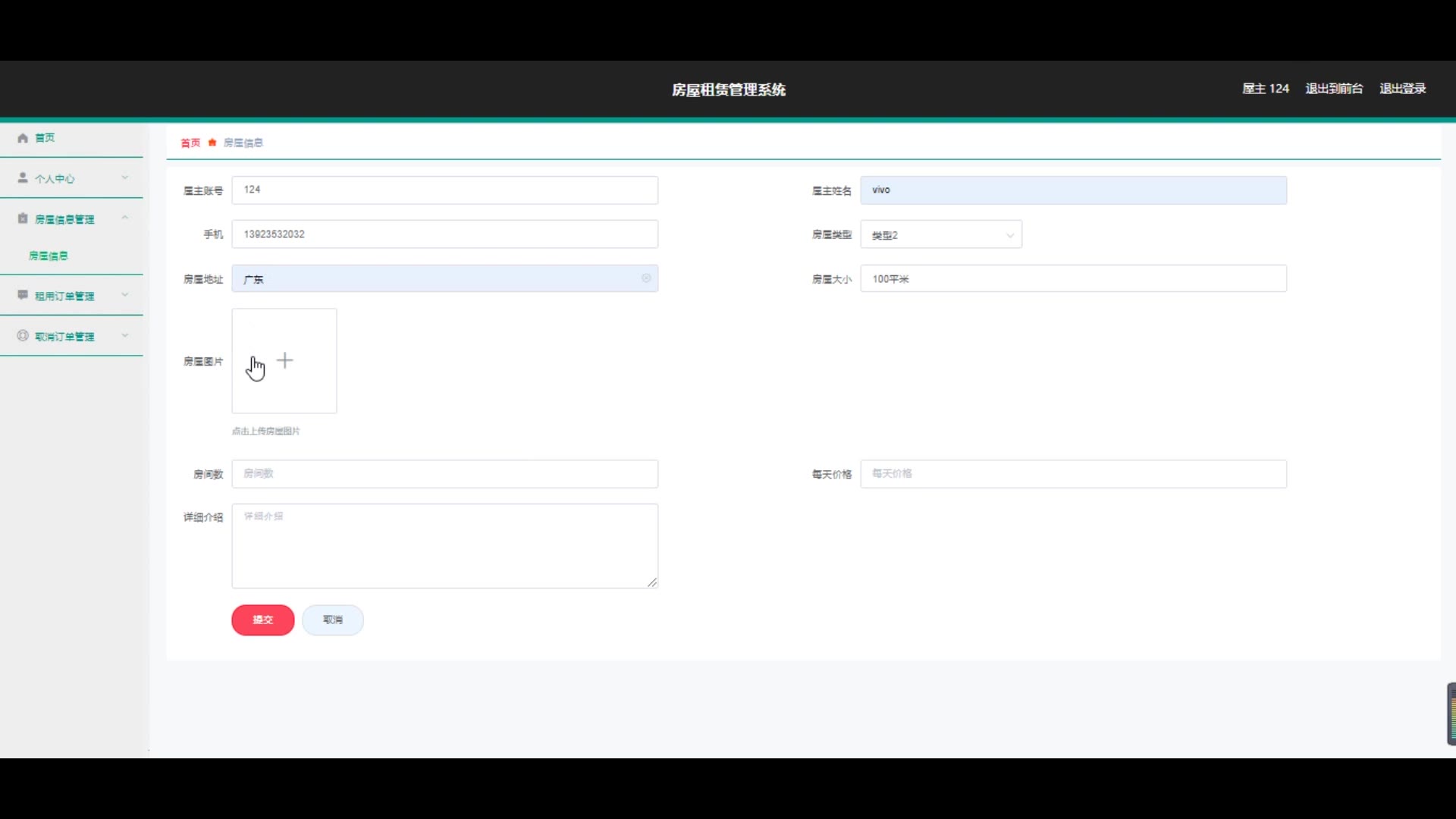1456x819 pixels.
Task: Click the red home icon in breadcrumb
Action: click(212, 143)
